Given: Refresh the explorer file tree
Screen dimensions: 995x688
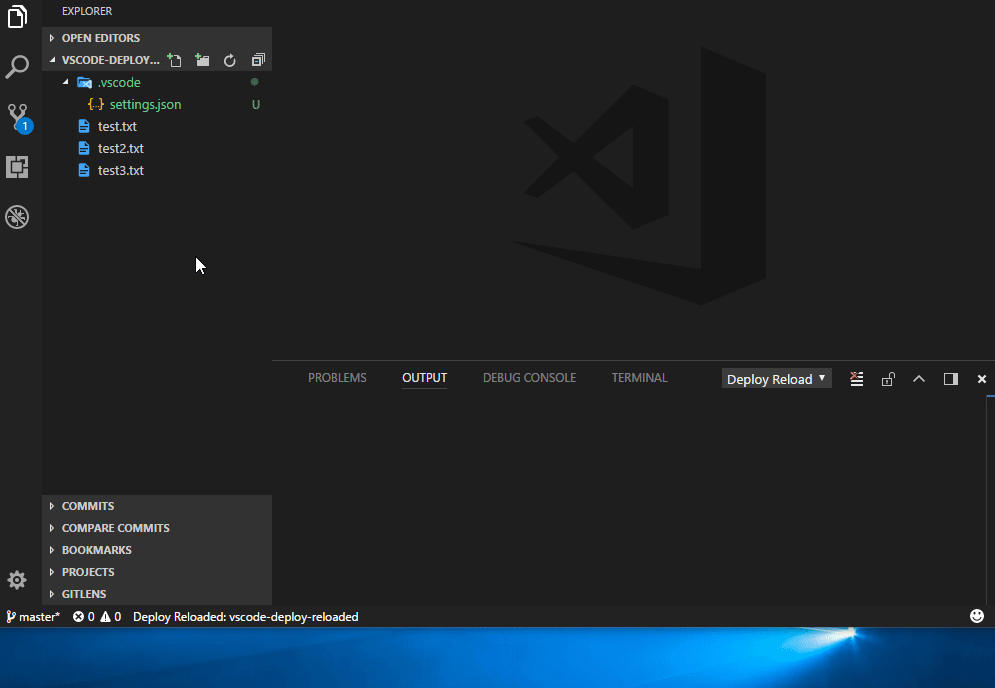Looking at the screenshot, I should (230, 60).
